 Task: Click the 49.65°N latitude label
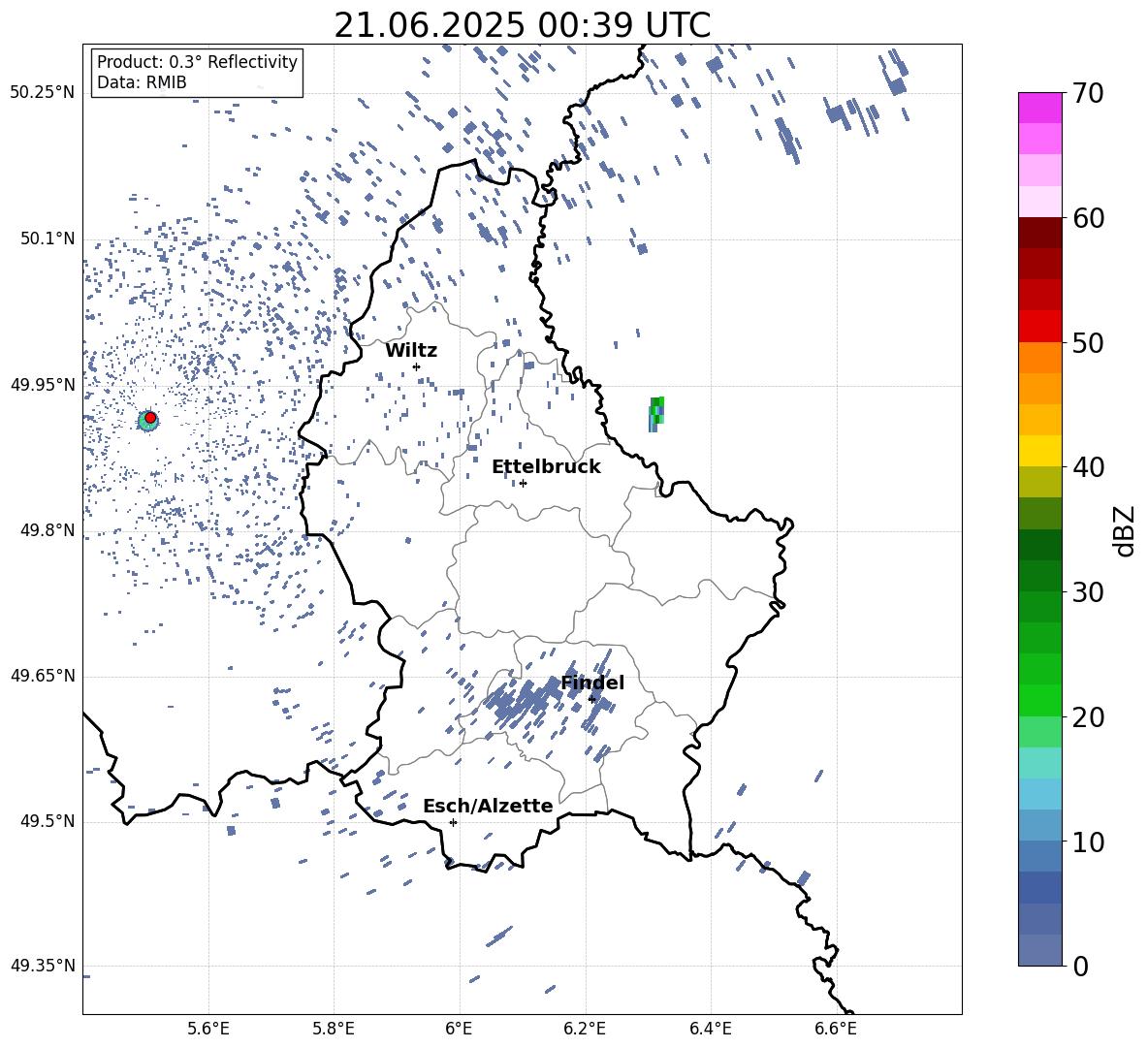pyautogui.click(x=42, y=676)
